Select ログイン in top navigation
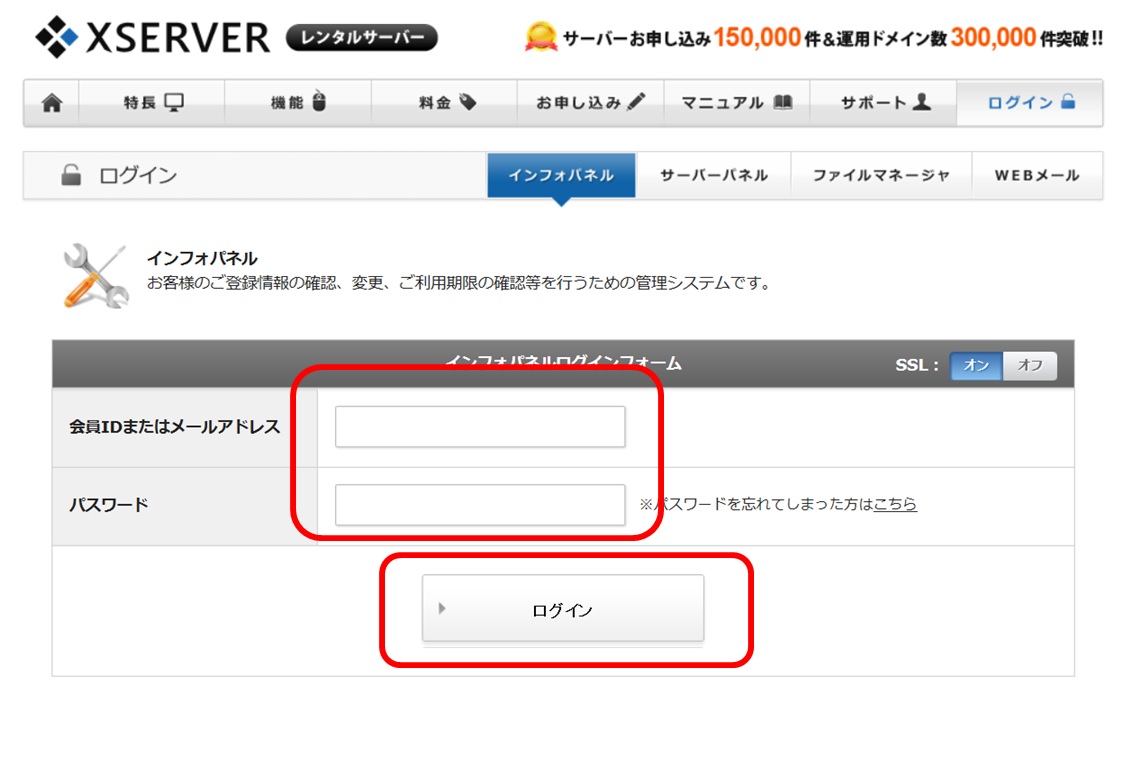This screenshot has height=777, width=1128. point(1030,103)
